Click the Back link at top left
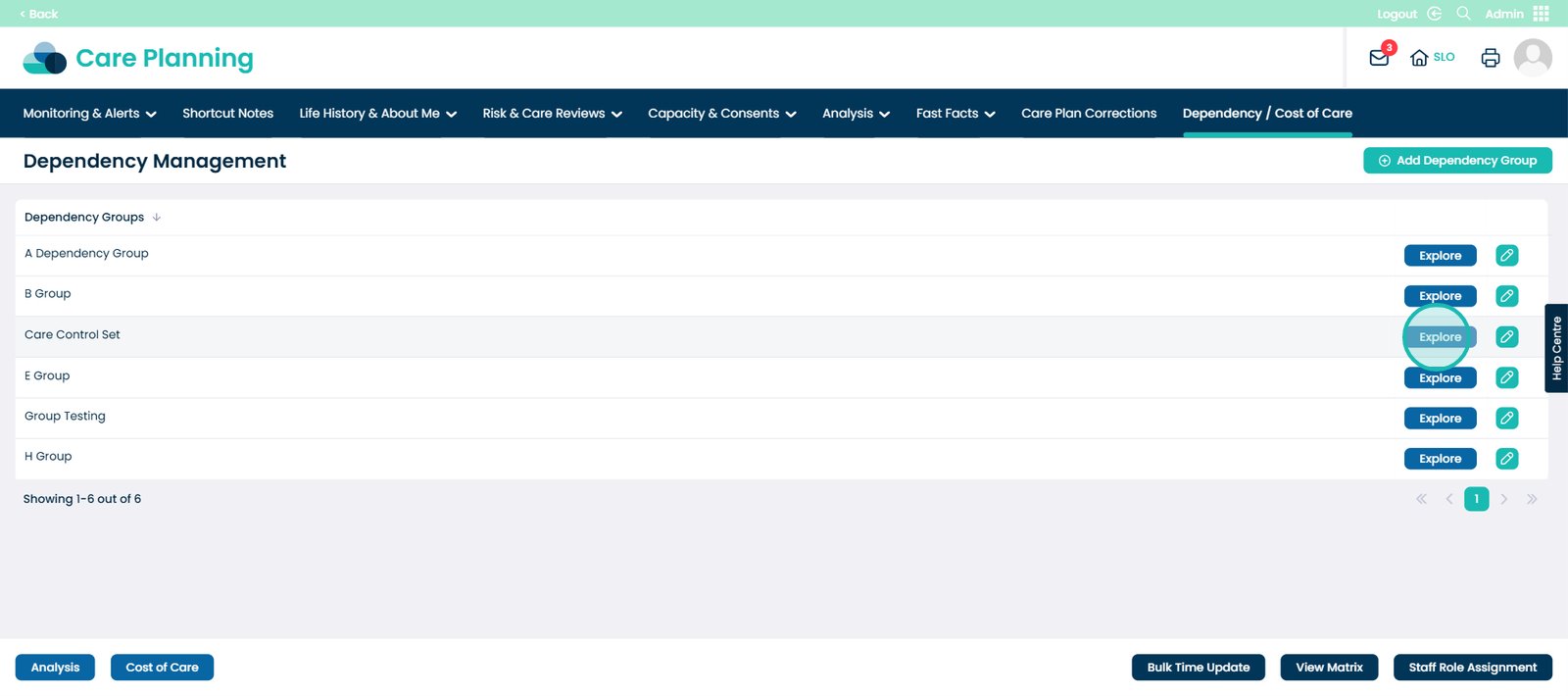The image size is (1568, 696). coord(39,14)
